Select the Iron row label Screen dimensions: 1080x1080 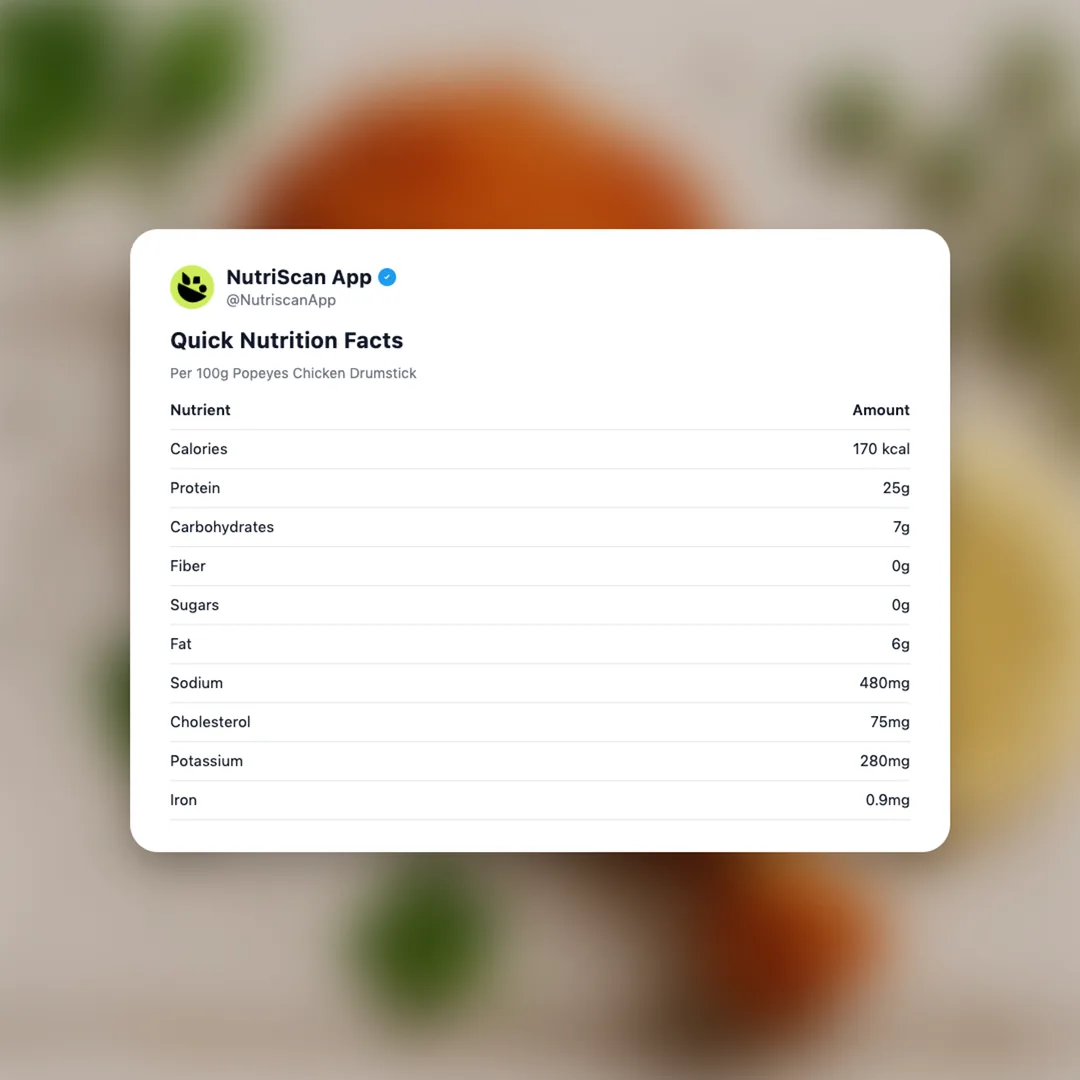(183, 800)
